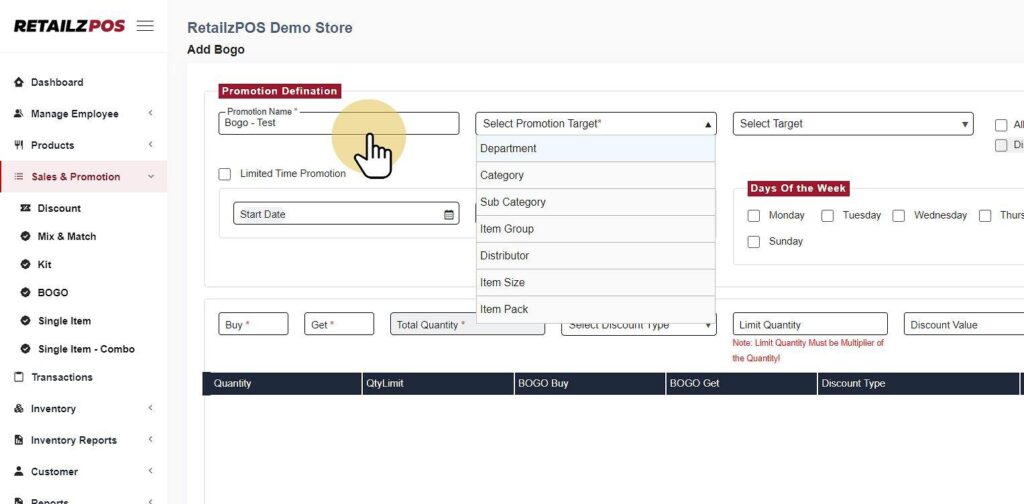Click the Customer person icon
This screenshot has width=1024, height=504.
(18, 471)
